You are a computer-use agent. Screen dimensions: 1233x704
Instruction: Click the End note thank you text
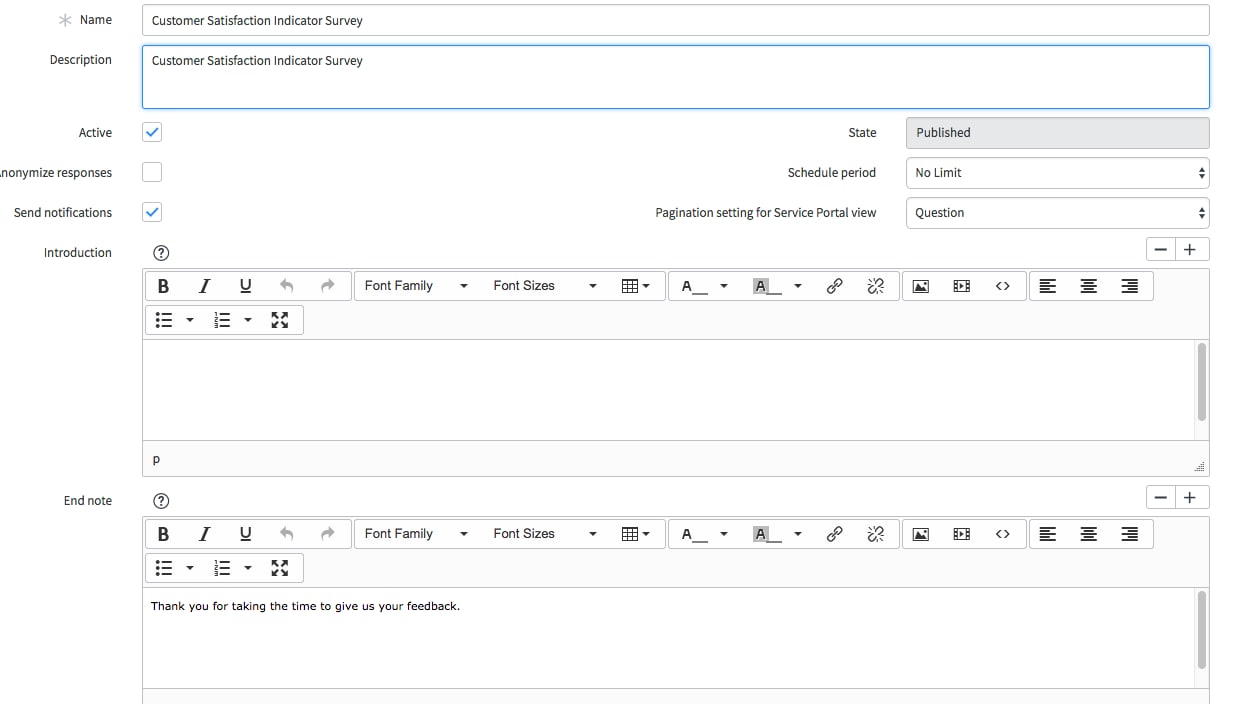click(305, 606)
